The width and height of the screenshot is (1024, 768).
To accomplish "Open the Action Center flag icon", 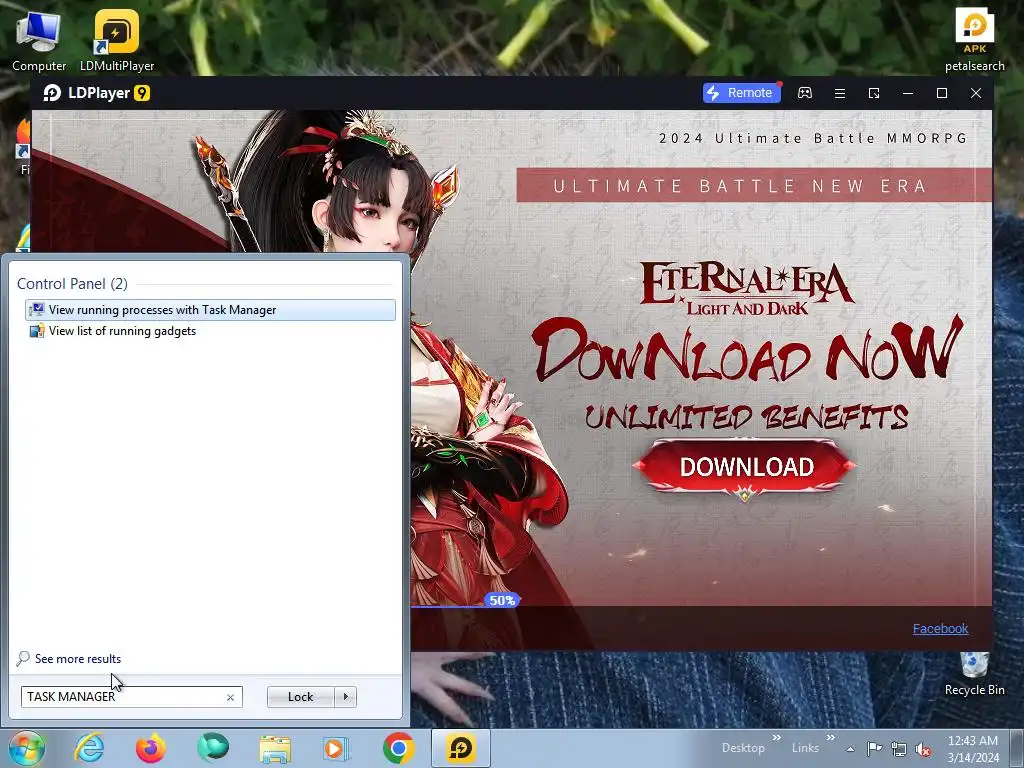I will 874,748.
